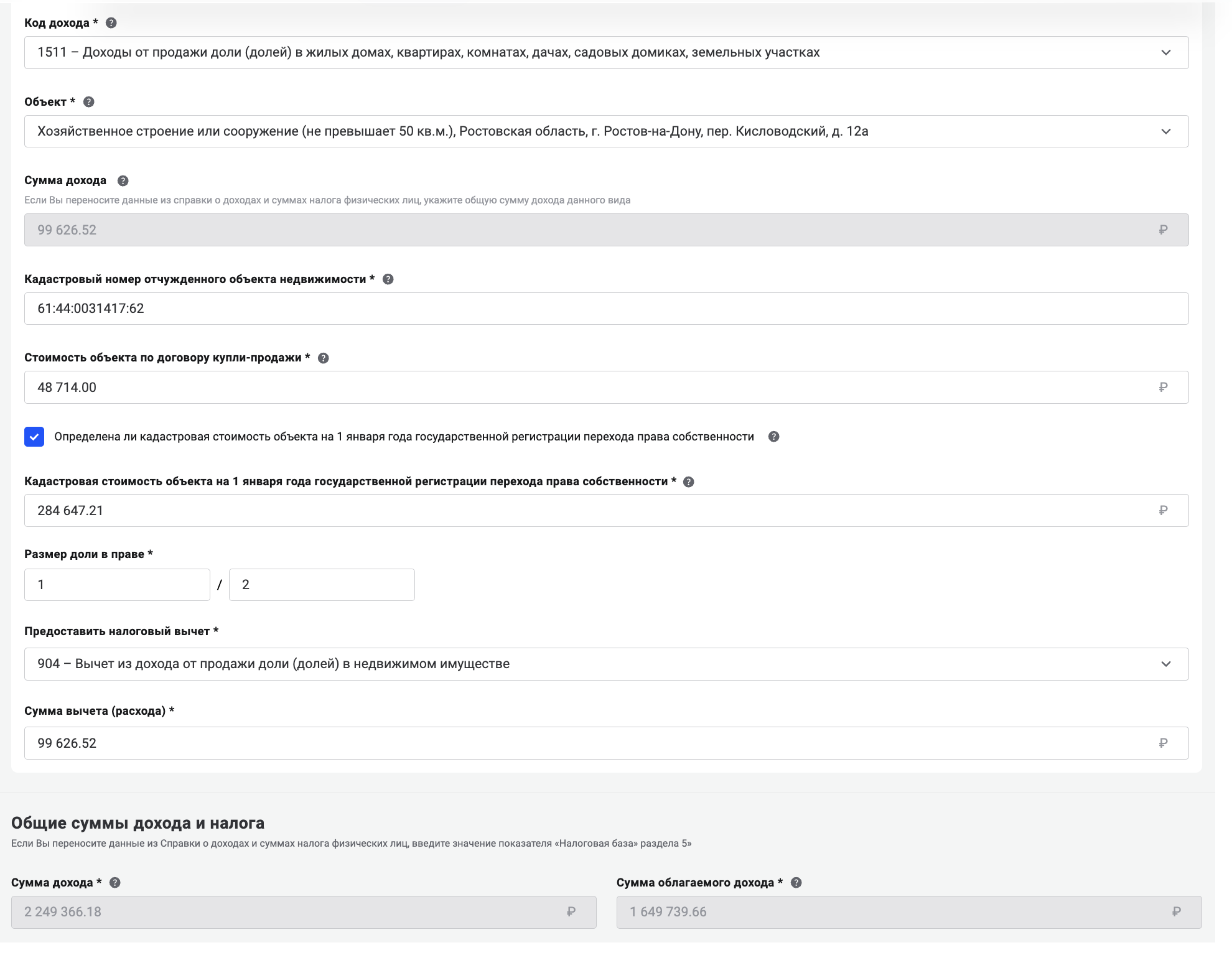Click help icon beside Объект label
Viewport: 1232px width, 968px height.
[89, 102]
